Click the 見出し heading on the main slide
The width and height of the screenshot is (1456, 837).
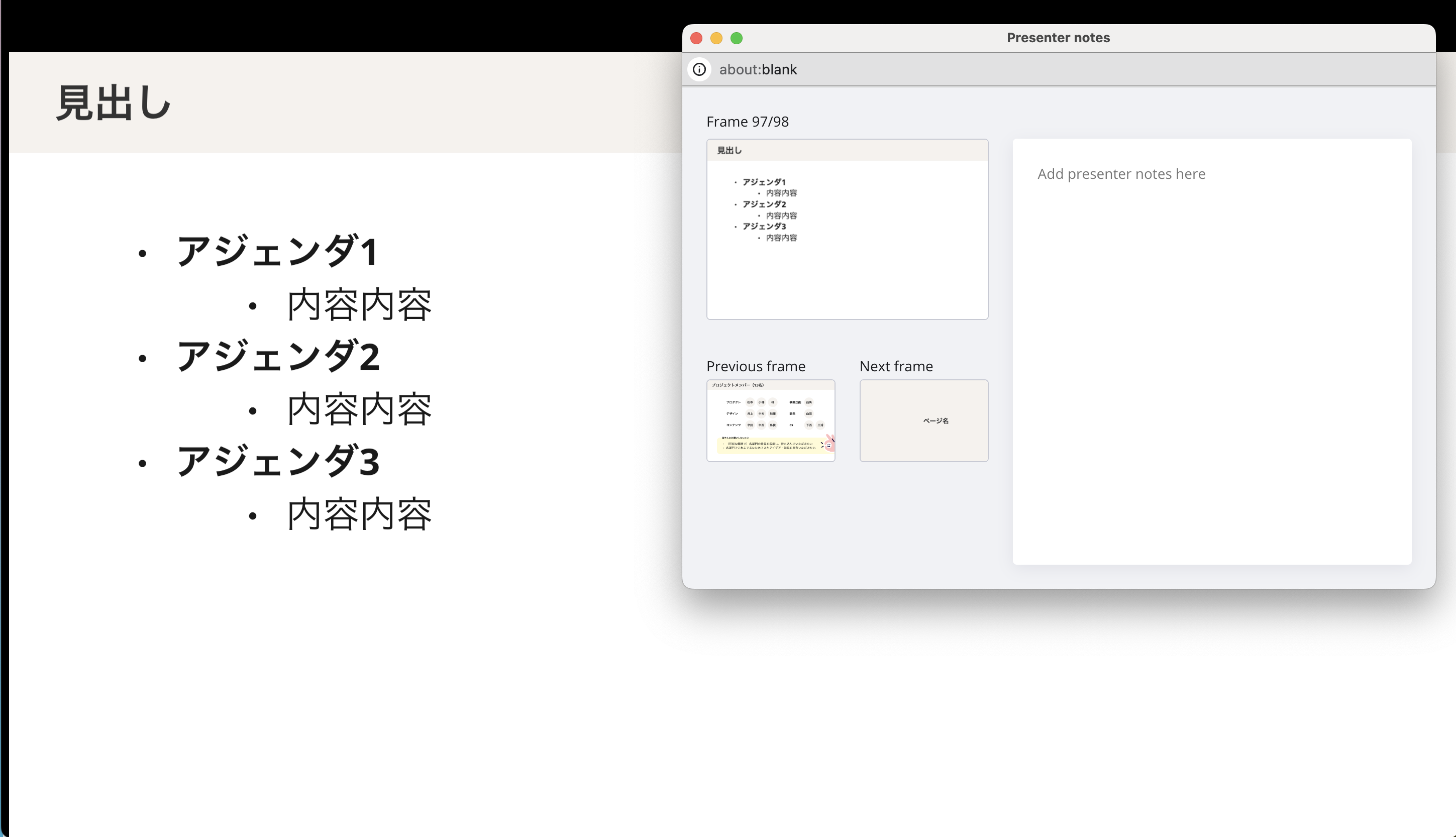tap(113, 103)
